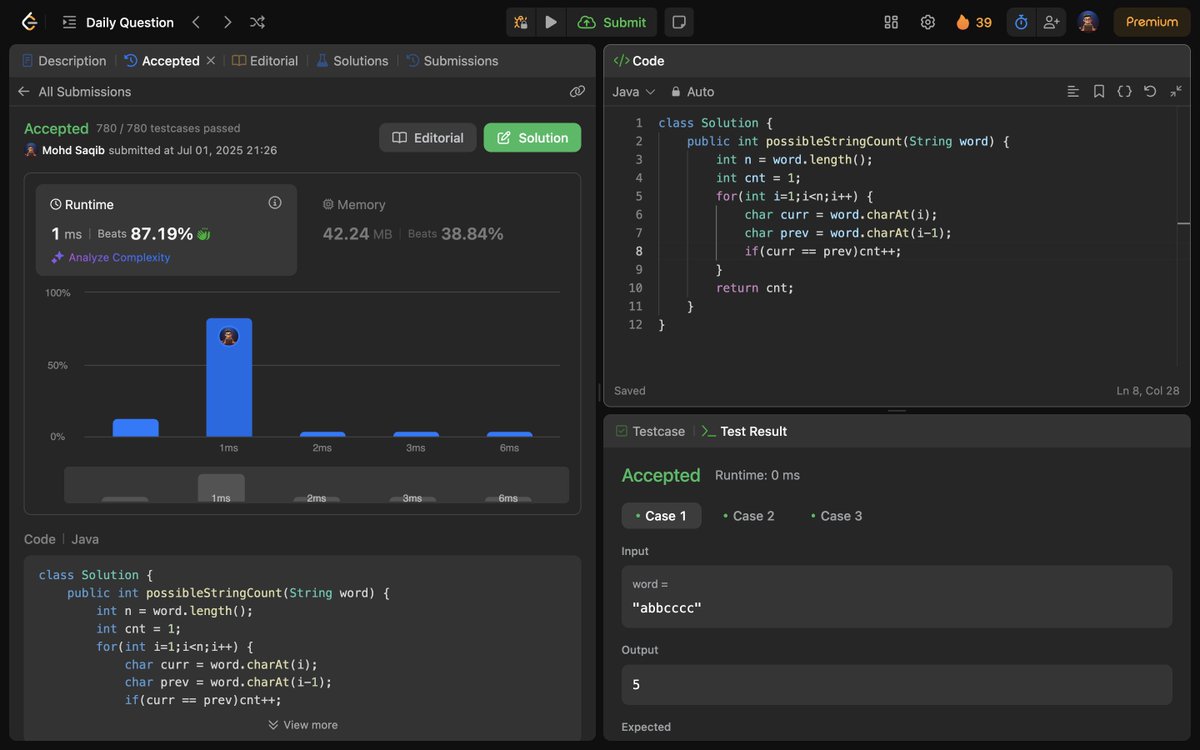
Task: Toggle the Auto lock setting
Action: coord(693,91)
